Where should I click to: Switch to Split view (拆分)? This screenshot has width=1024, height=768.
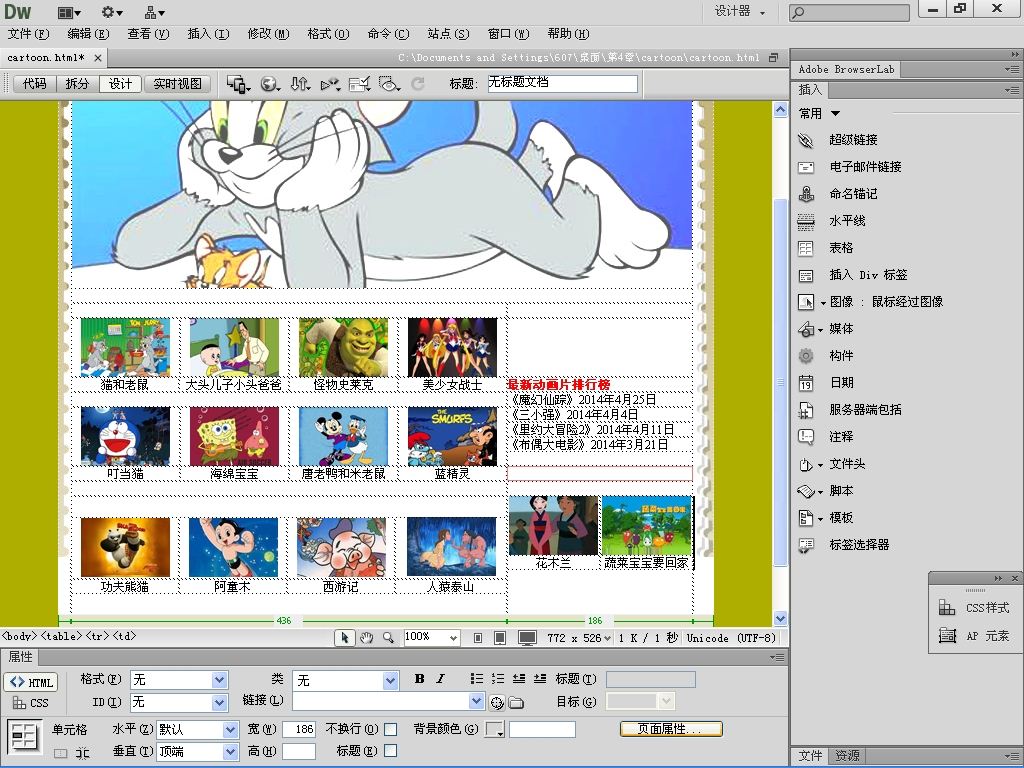click(x=77, y=84)
